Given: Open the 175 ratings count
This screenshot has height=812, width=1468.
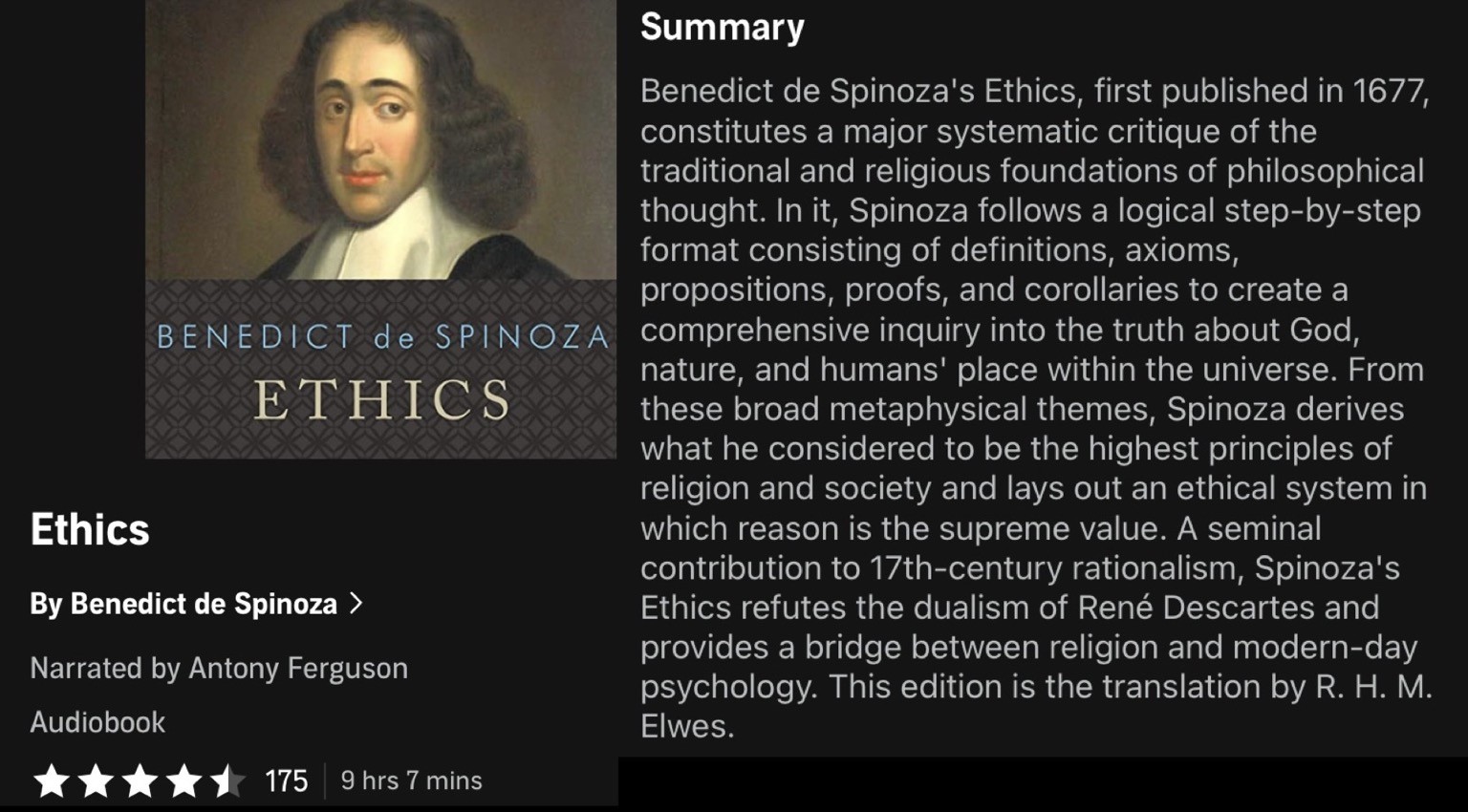Looking at the screenshot, I should coord(286,780).
